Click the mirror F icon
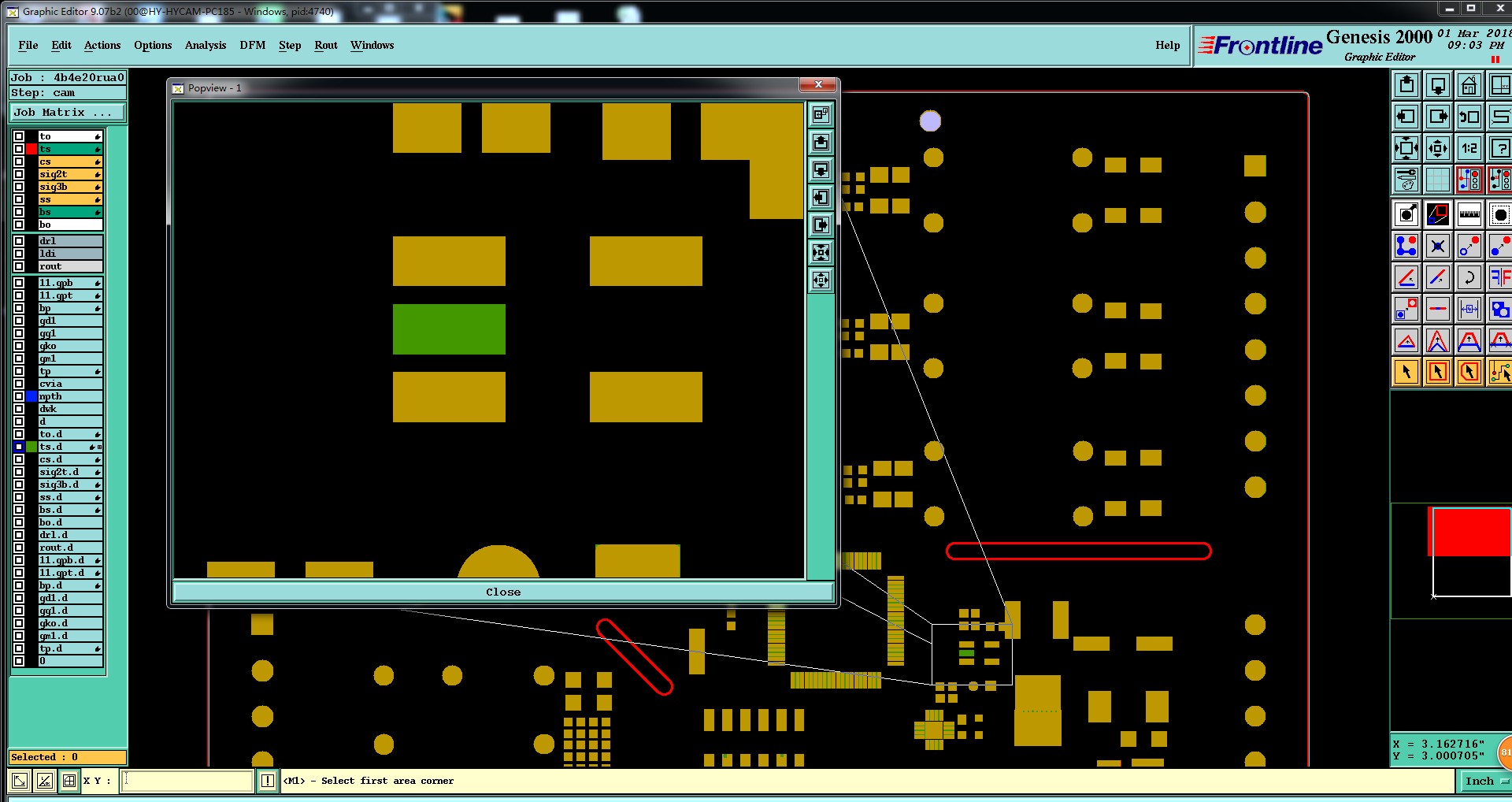1512x802 pixels. tap(1500, 277)
